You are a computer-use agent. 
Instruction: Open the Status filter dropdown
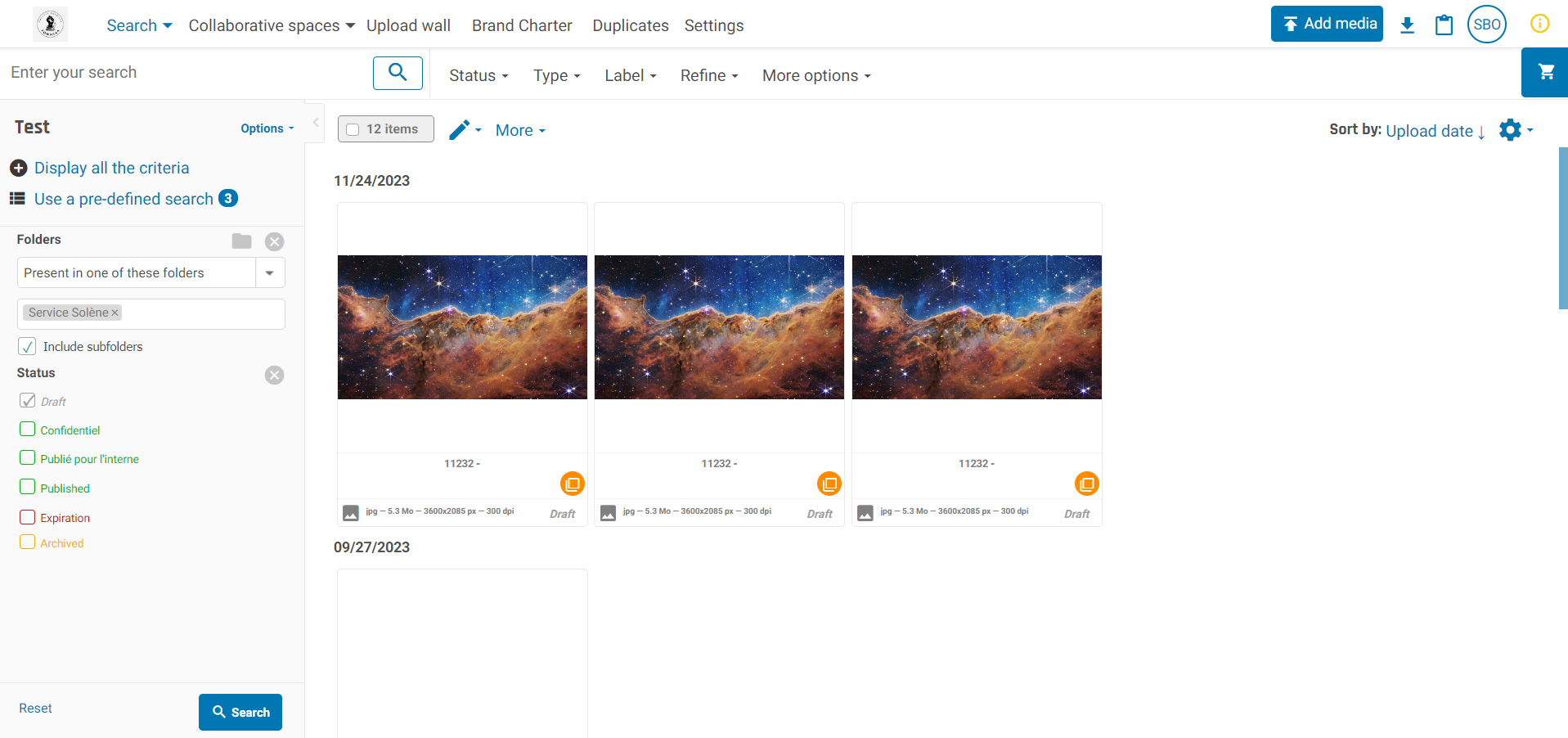tap(478, 75)
